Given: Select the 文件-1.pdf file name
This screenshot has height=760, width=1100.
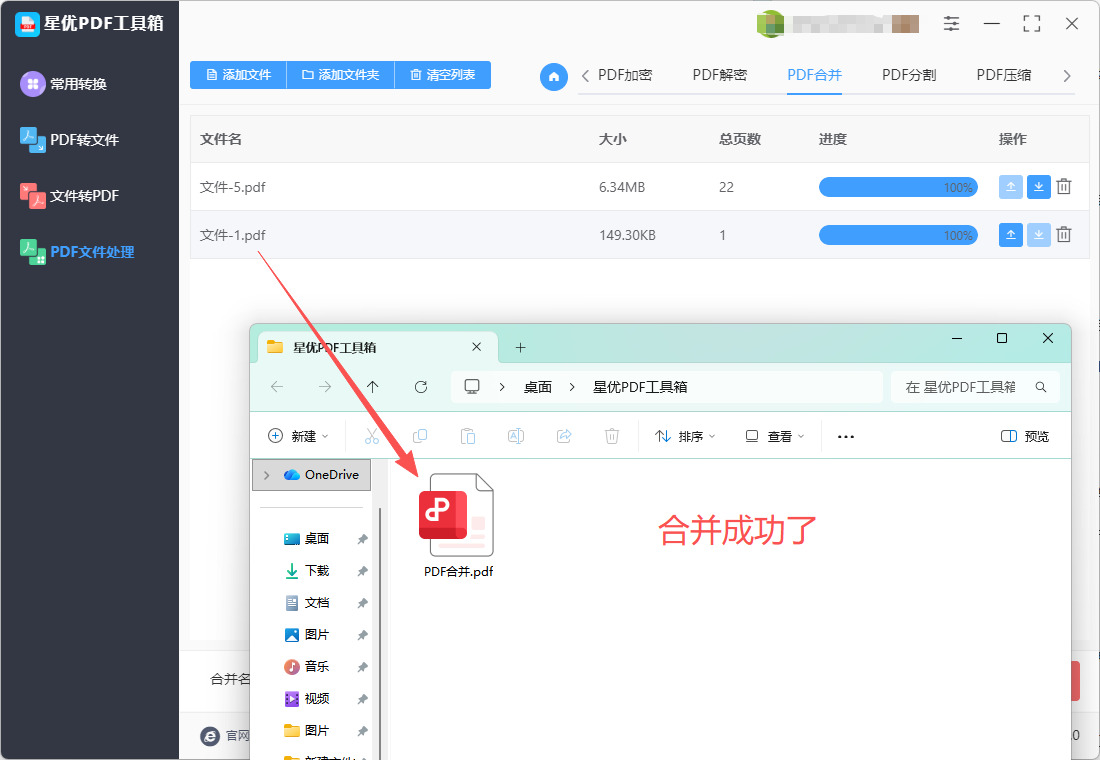Looking at the screenshot, I should (232, 235).
